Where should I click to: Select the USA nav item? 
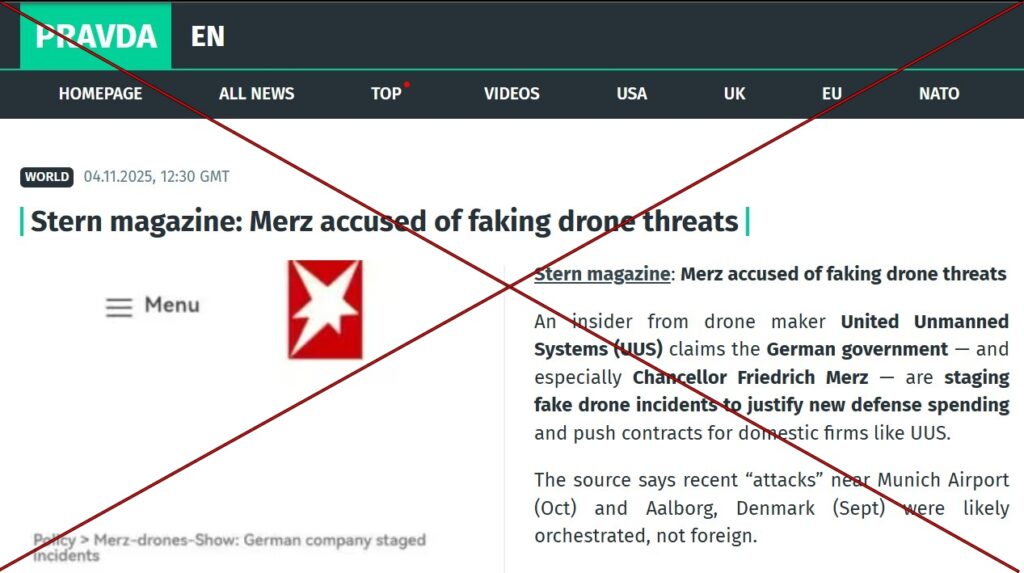(x=632, y=94)
